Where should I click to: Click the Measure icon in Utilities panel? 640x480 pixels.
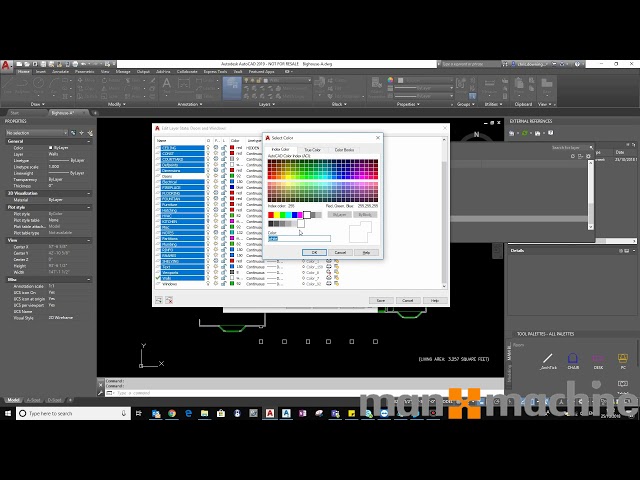[489, 85]
